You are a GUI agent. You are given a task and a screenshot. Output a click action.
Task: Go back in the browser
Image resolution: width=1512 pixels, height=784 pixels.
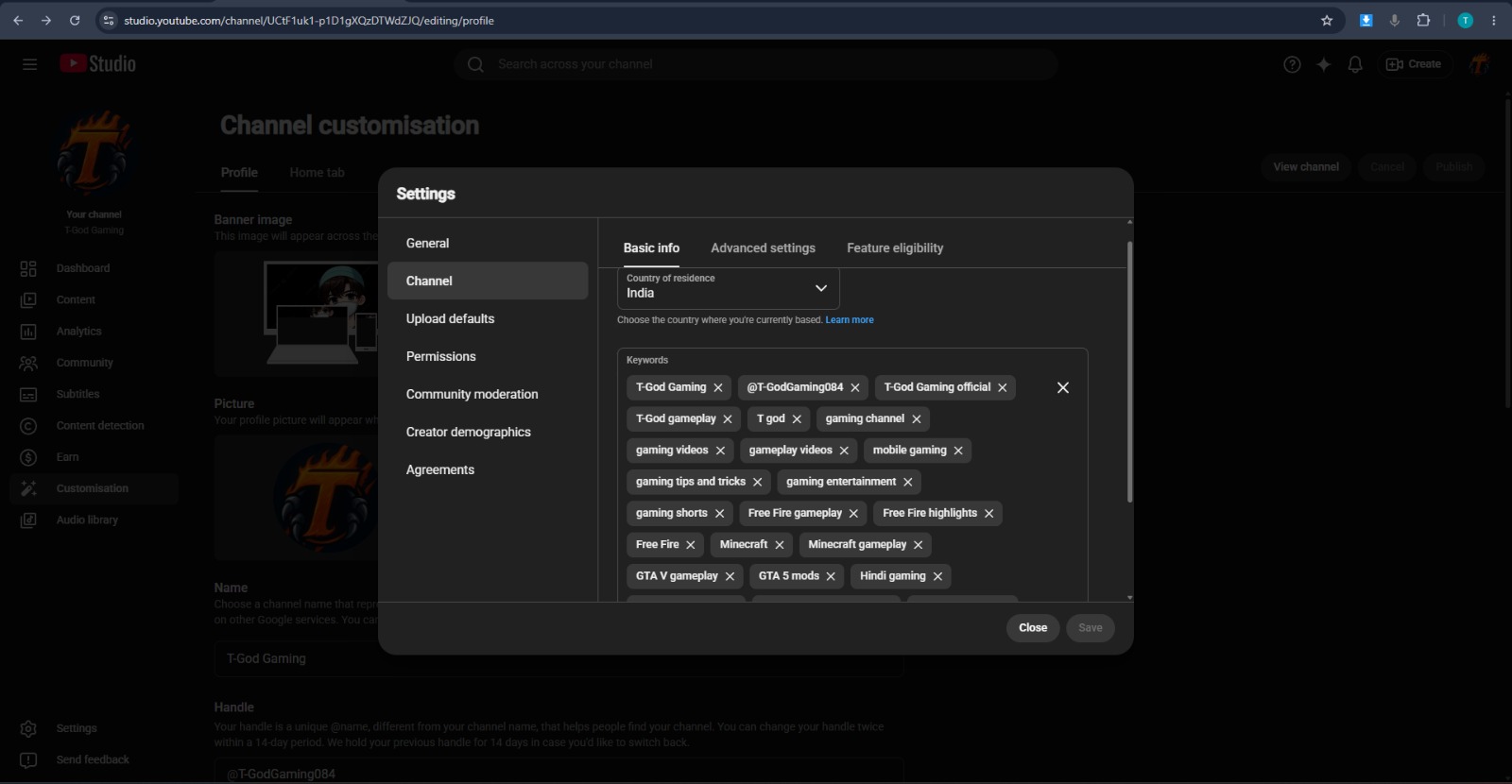18,20
